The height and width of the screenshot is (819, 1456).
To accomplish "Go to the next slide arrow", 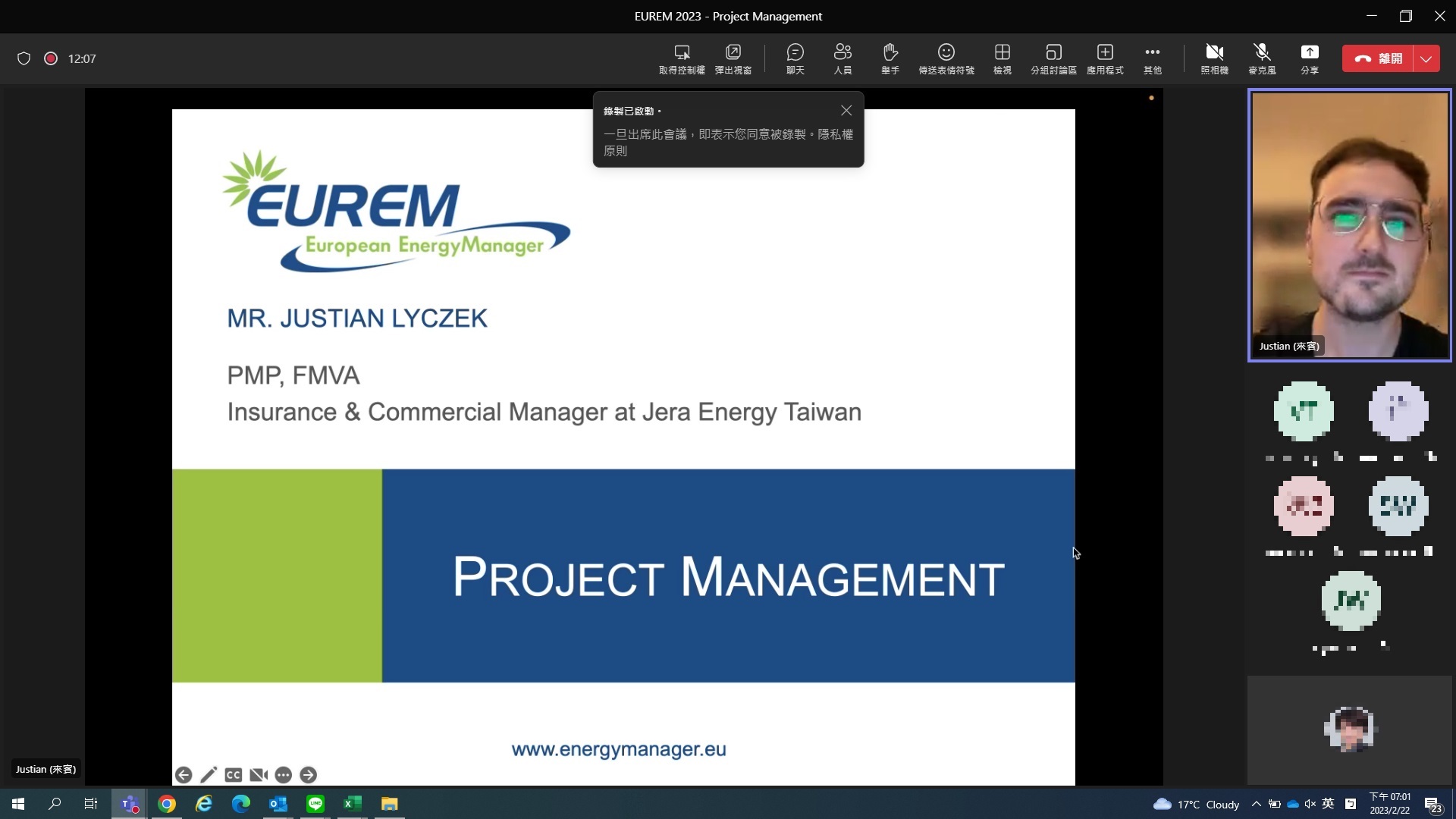I will tap(308, 775).
